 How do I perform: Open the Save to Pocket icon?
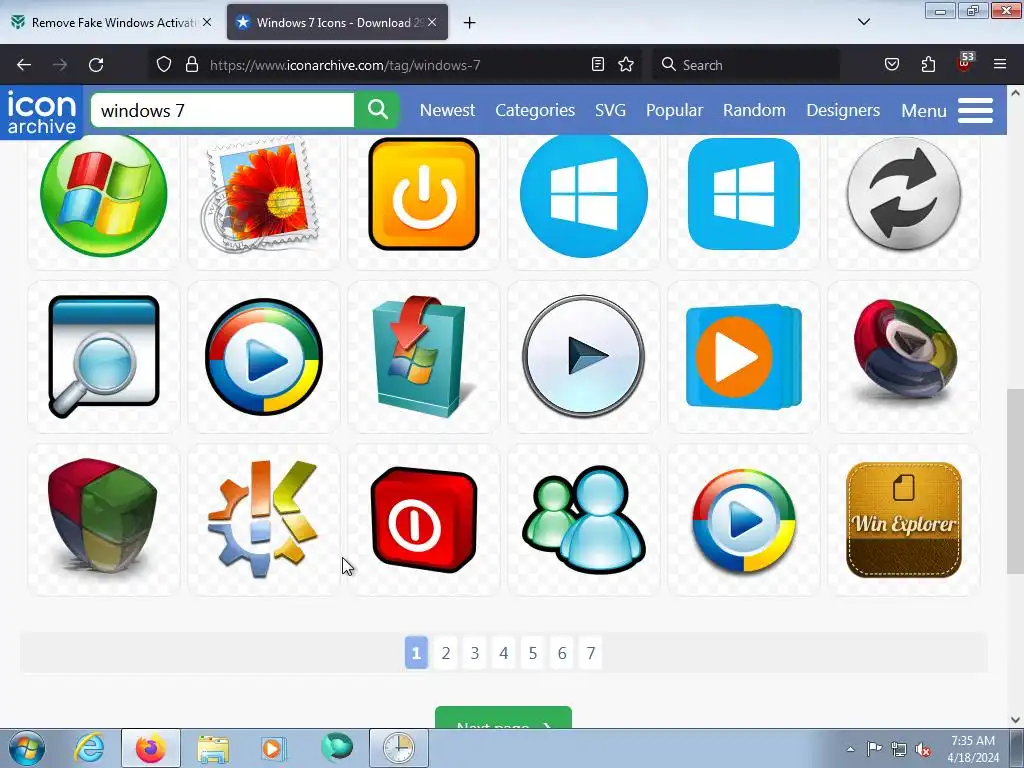891,65
